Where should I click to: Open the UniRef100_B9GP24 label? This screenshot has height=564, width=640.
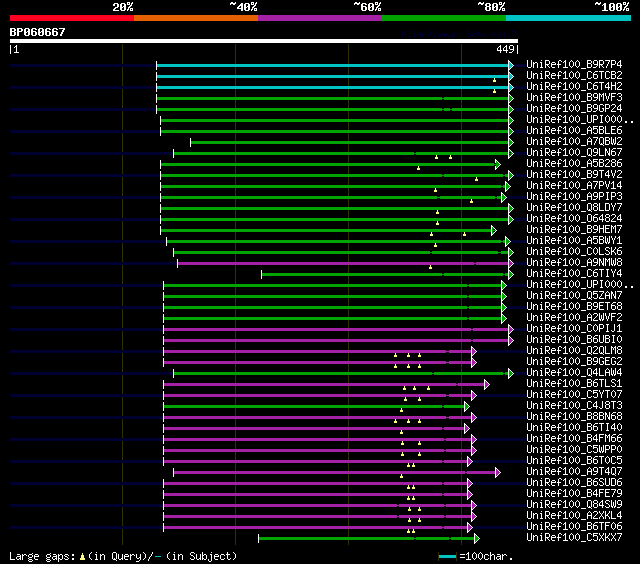click(574, 109)
